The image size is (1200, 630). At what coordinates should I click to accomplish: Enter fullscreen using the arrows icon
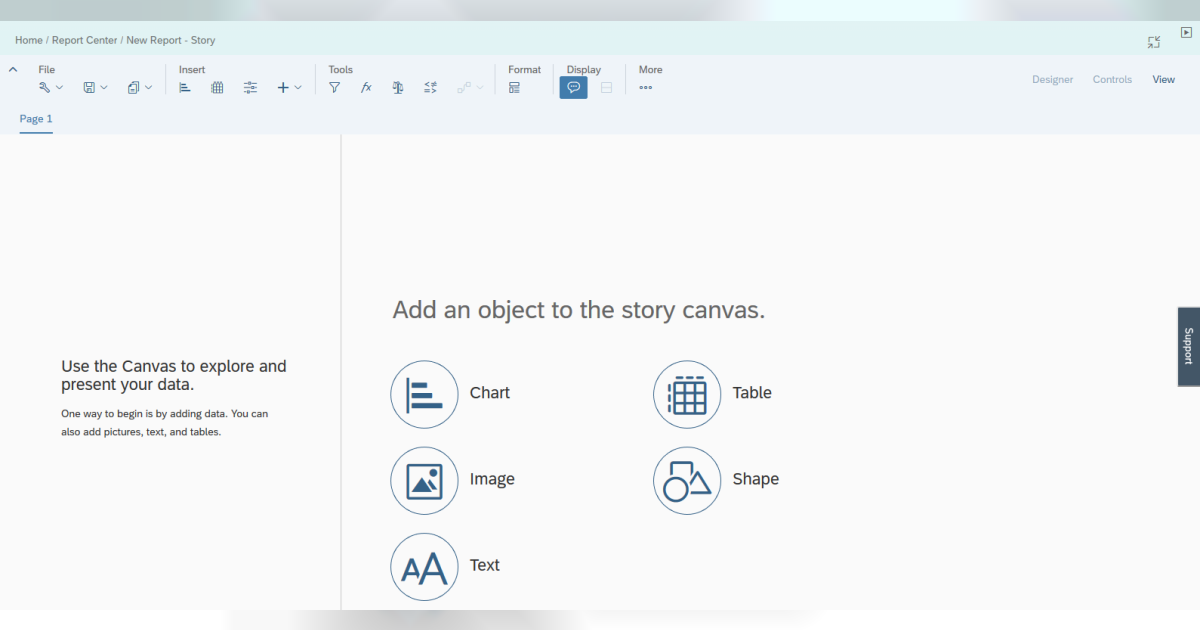pyautogui.click(x=1153, y=42)
